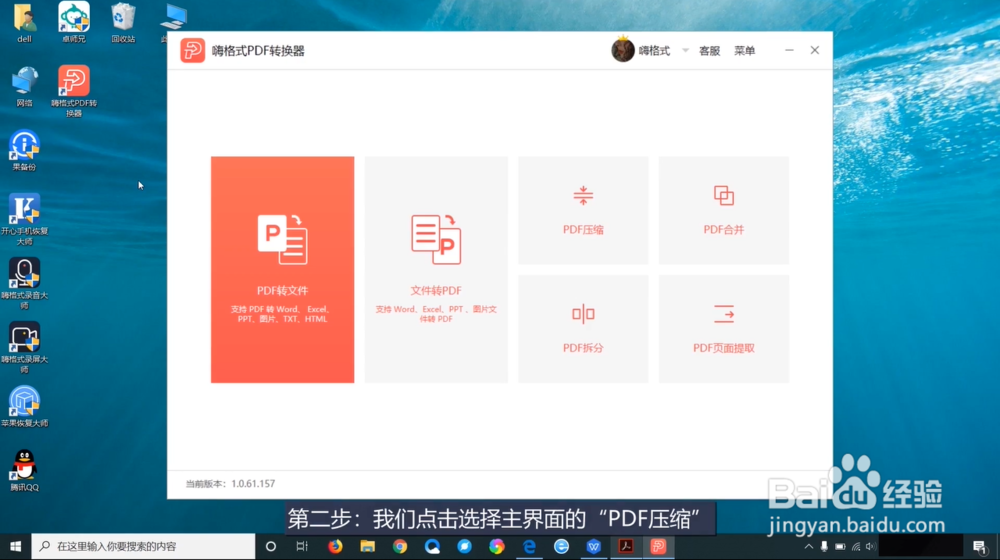1000x560 pixels.
Task: Select the PDF拆分 split tool
Action: pos(583,328)
